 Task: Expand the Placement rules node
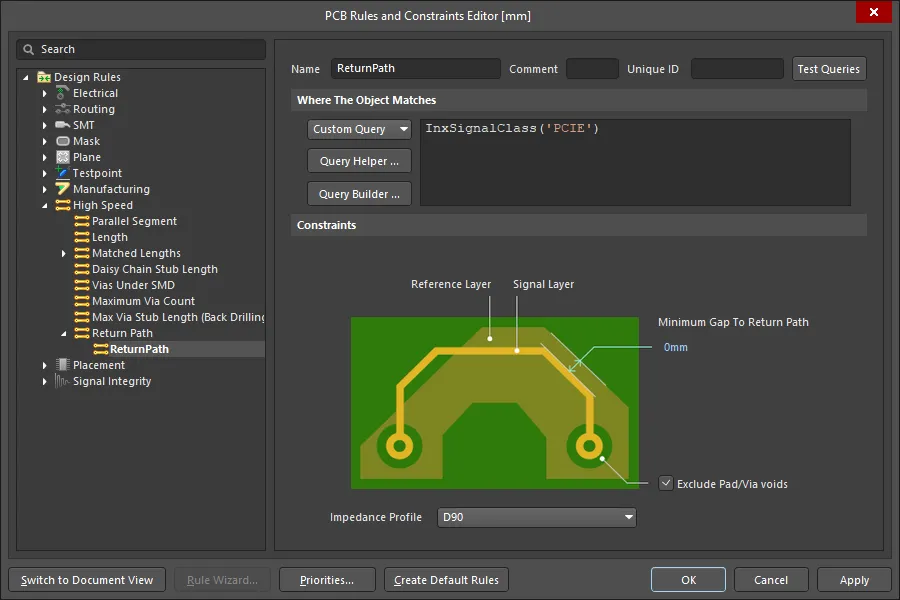click(x=45, y=365)
